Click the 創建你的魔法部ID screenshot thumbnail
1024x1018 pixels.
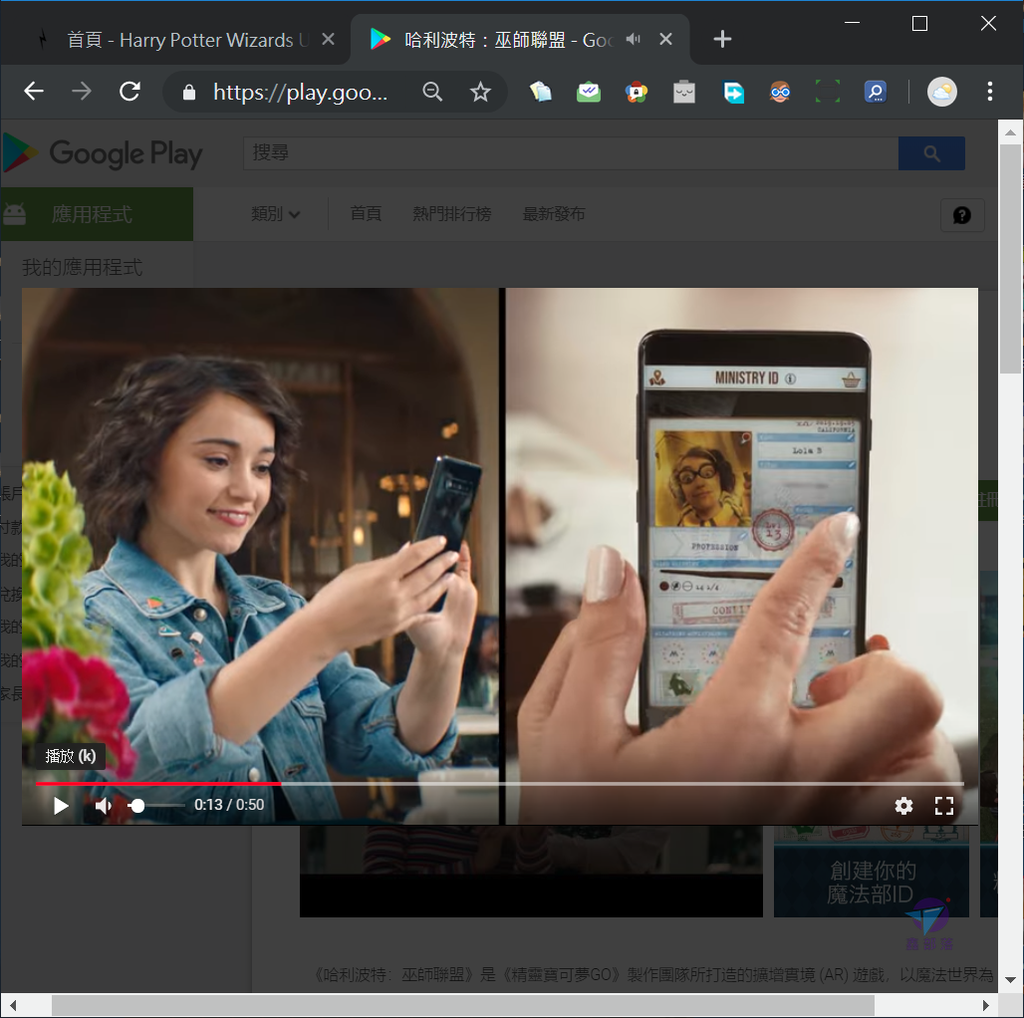coord(871,871)
